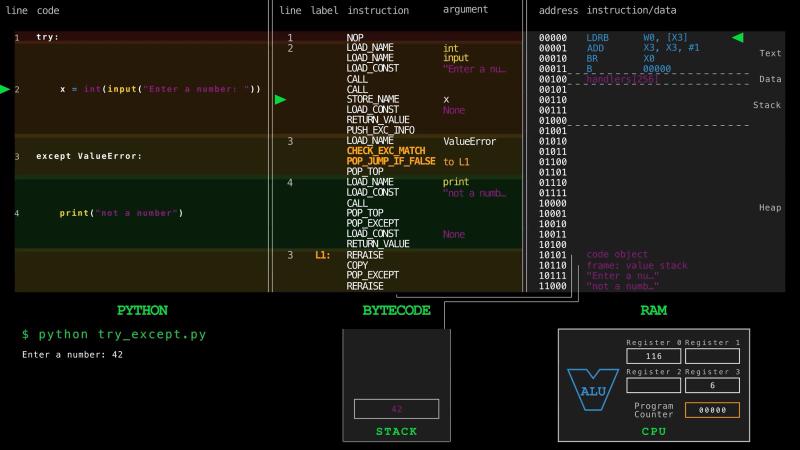
Task: Select the ValueError argument in bytecode
Action: click(469, 141)
